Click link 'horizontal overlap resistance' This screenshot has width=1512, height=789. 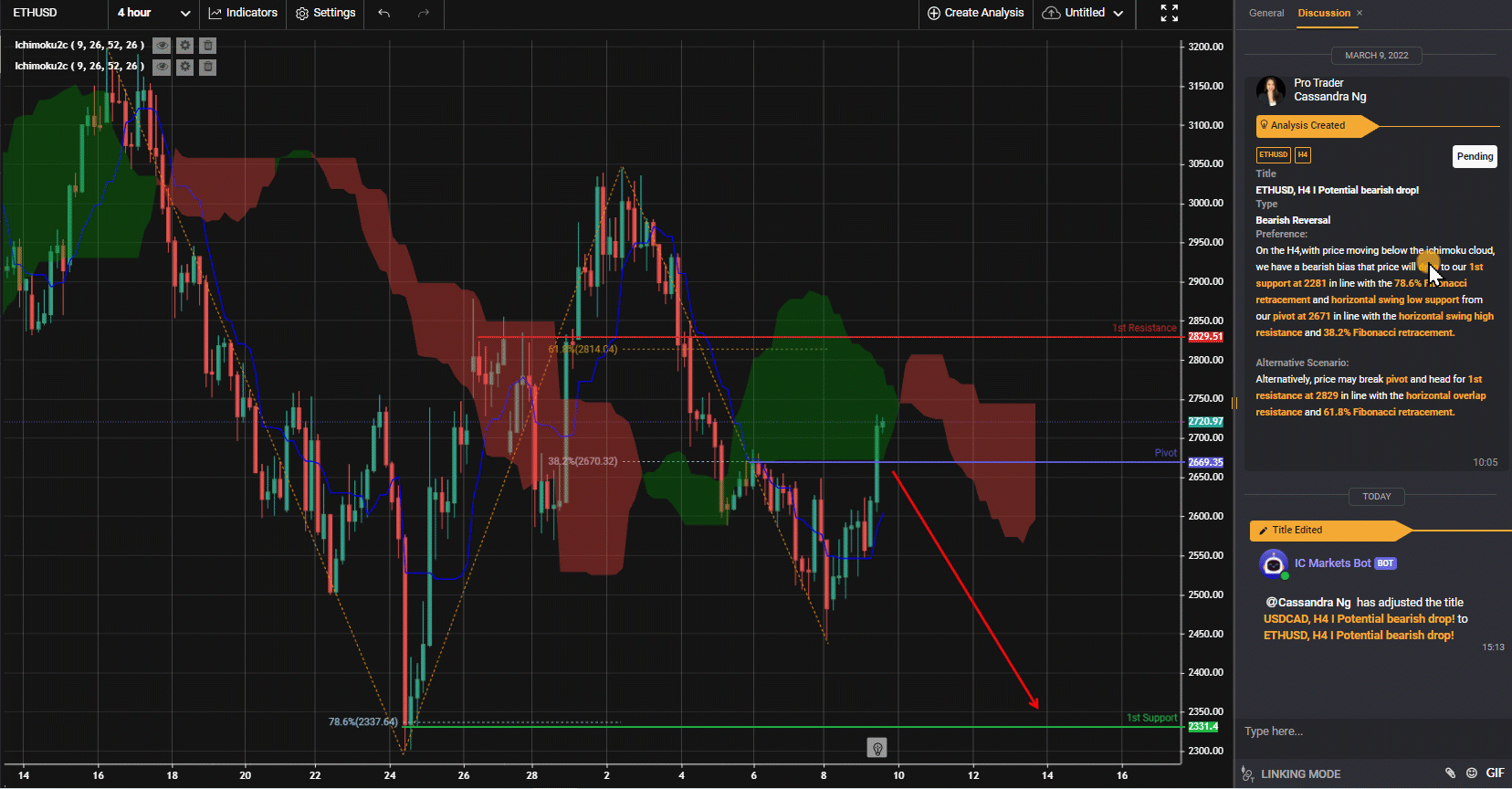[x=1370, y=404]
